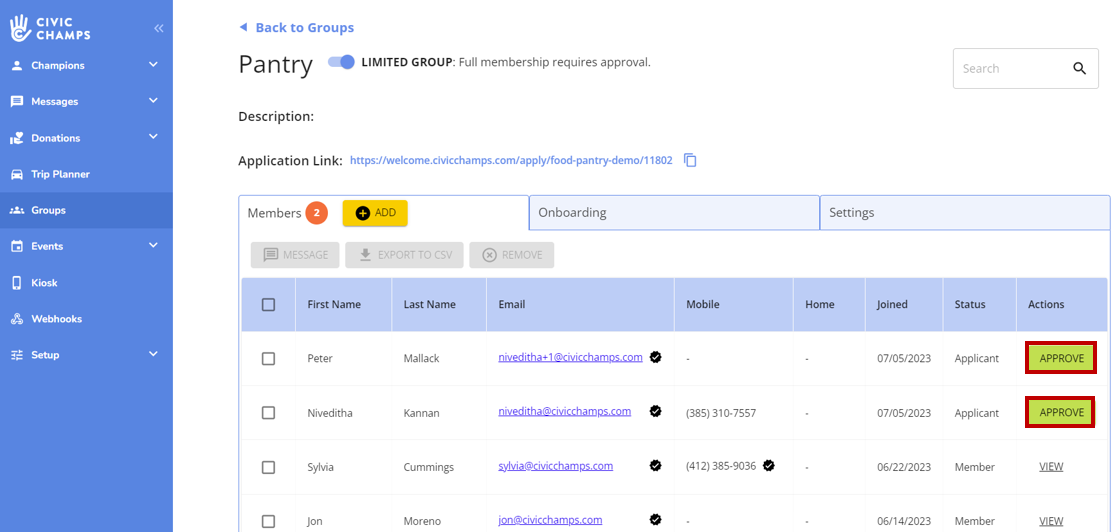Viewport: 1119px width, 532px height.
Task: Expand the Donations sidebar menu
Action: [153, 137]
